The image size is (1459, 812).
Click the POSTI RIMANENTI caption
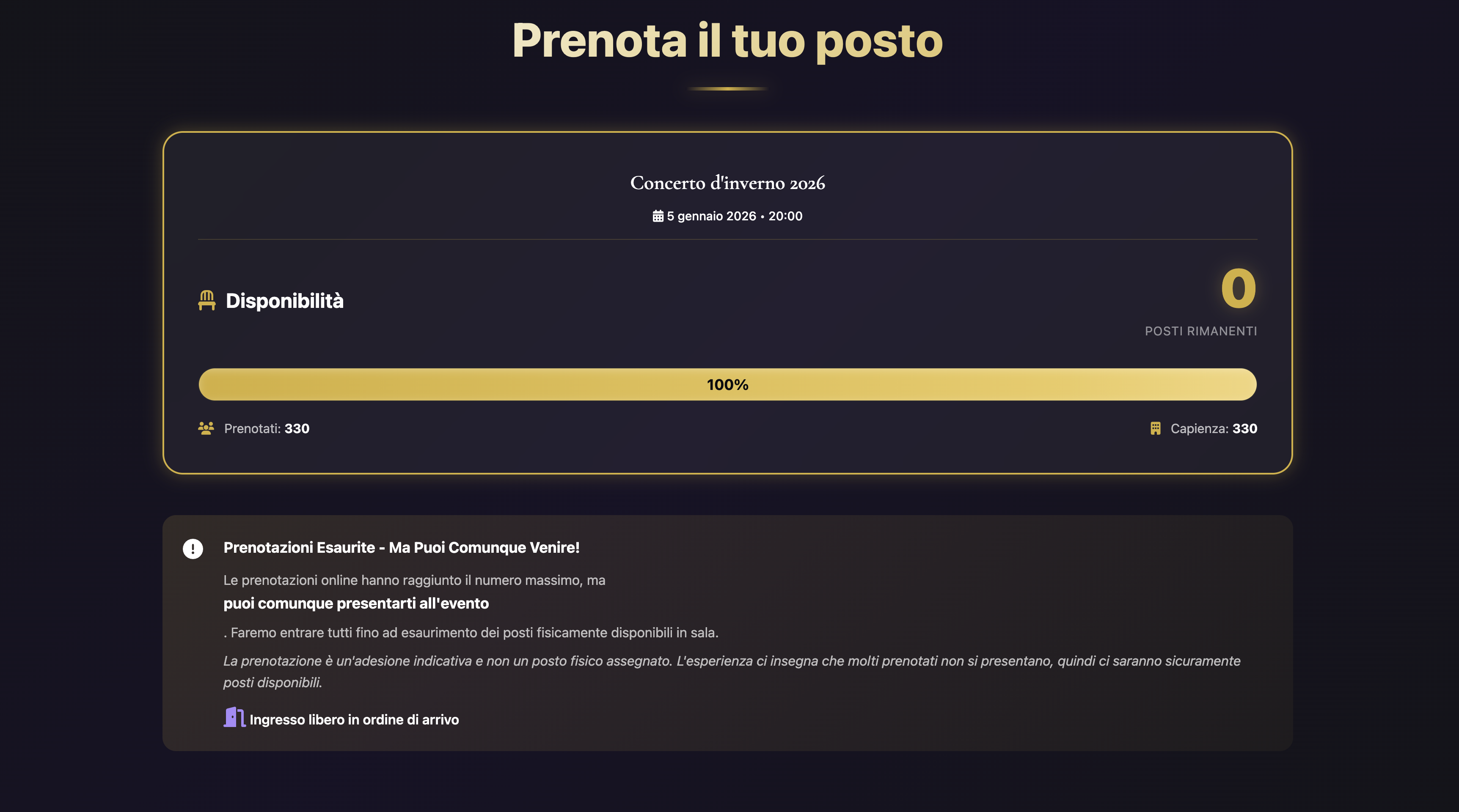[1201, 332]
